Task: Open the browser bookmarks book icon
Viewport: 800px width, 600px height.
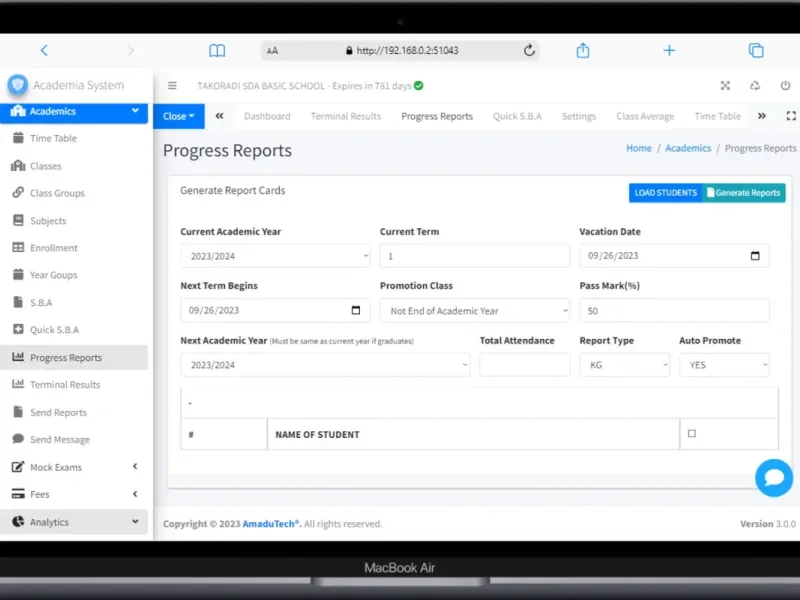Action: pyautogui.click(x=217, y=51)
